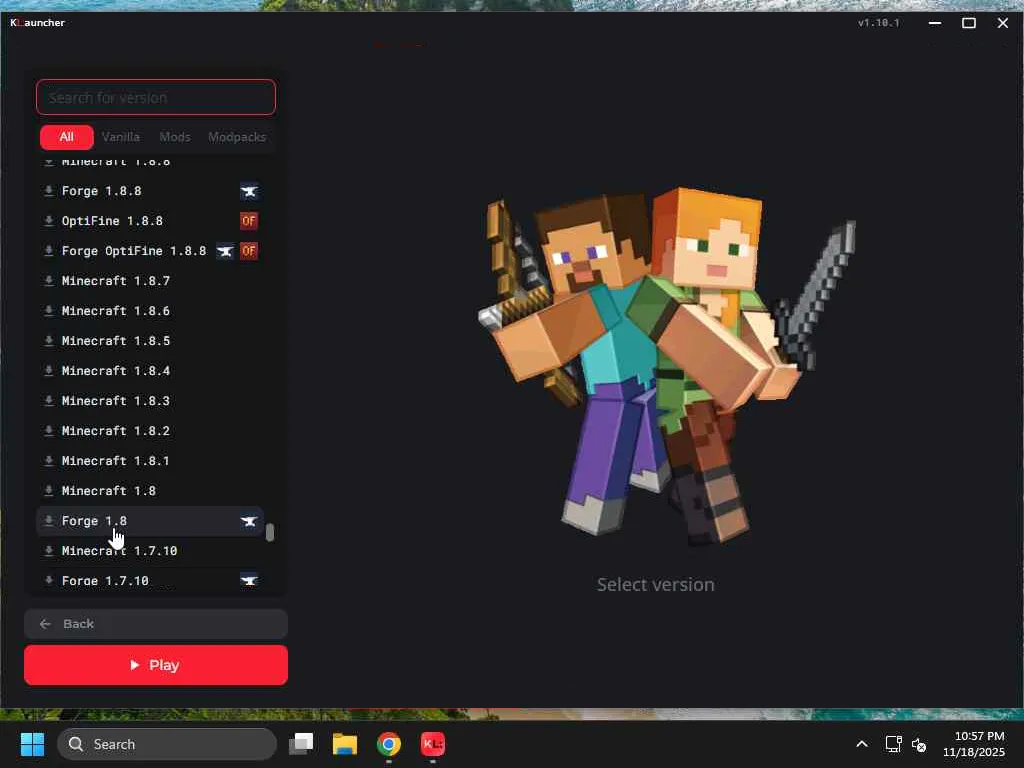
Task: Click the download icon beside Minecraft 1.7.10
Action: pos(48,551)
